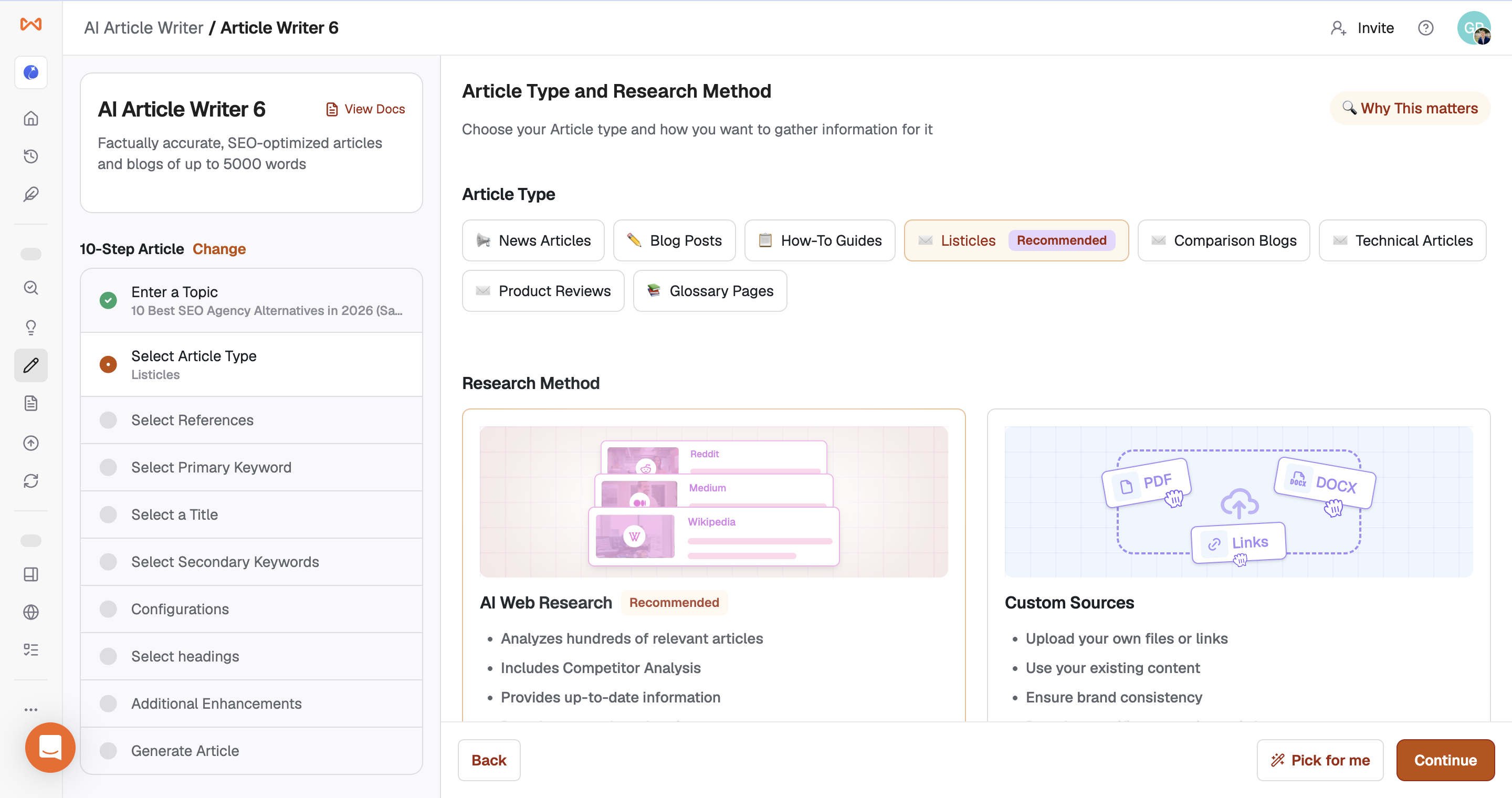
Task: Click the green check on Enter a Topic
Action: [108, 300]
